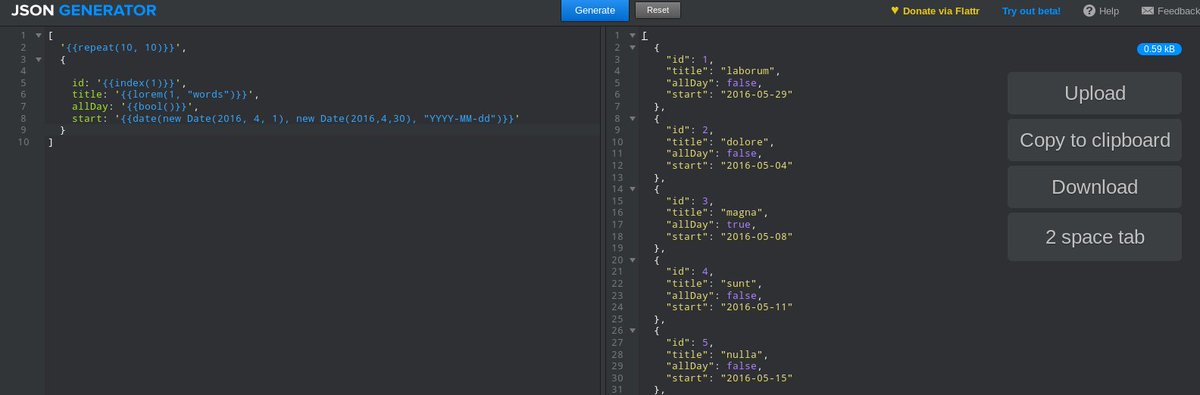Click the Feedback envelope icon

coord(1147,11)
